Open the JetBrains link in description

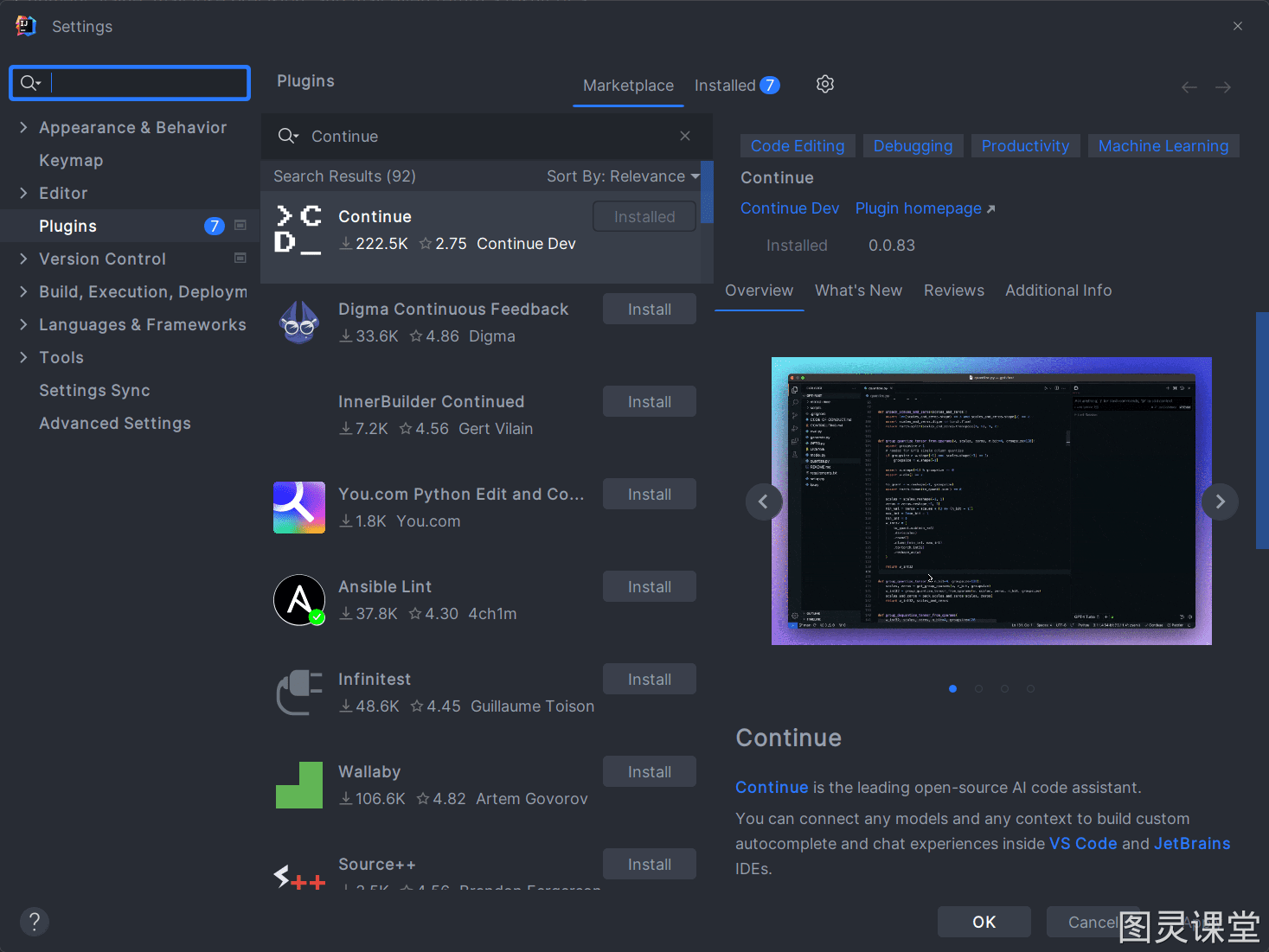click(x=1192, y=844)
